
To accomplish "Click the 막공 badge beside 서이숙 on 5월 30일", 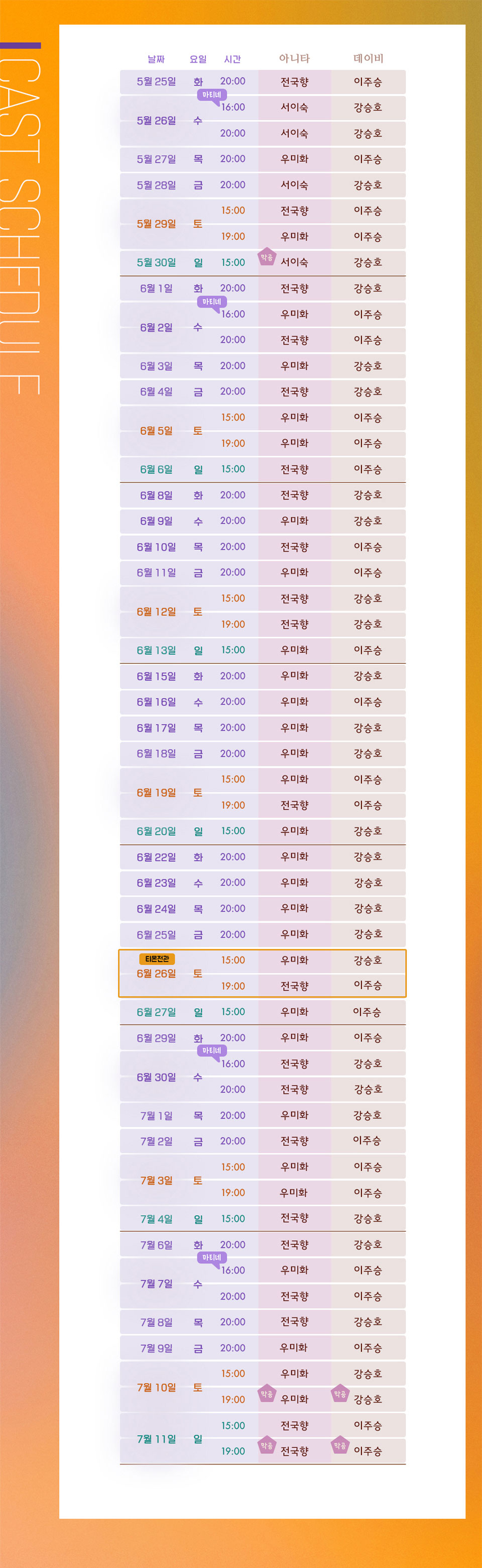I will click(x=267, y=257).
